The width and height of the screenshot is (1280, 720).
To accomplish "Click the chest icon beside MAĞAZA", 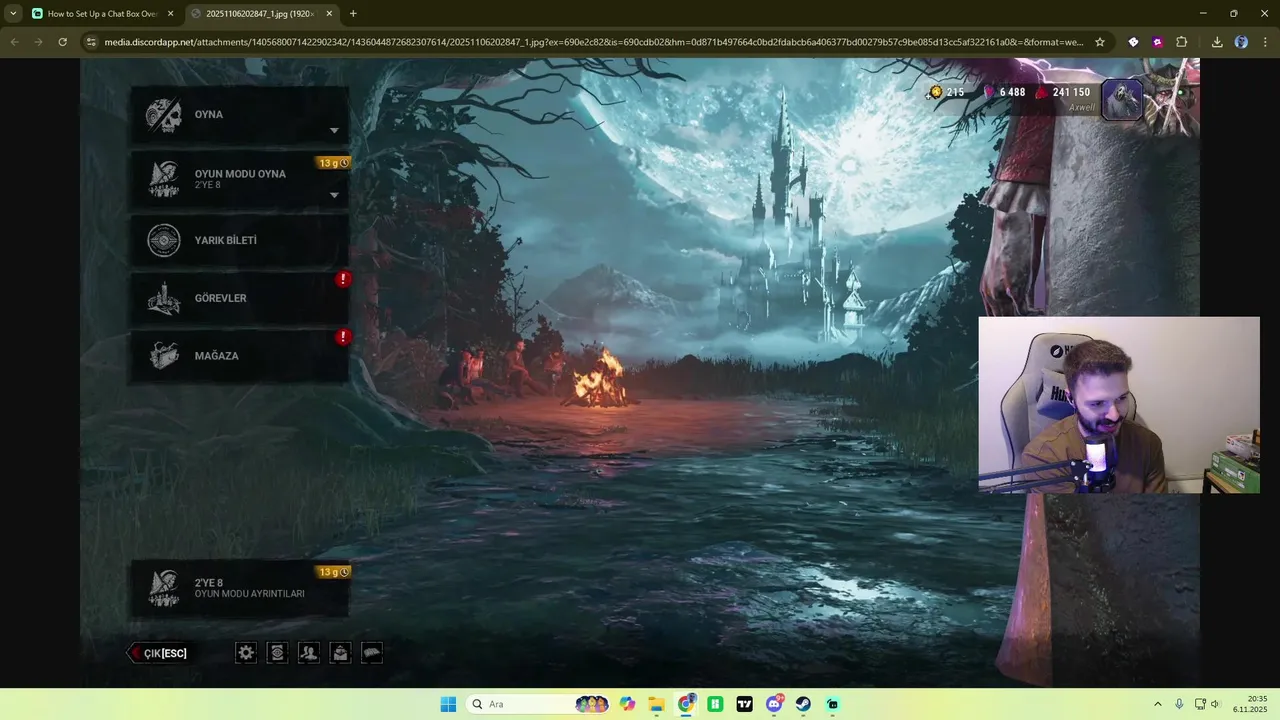I will [164, 356].
